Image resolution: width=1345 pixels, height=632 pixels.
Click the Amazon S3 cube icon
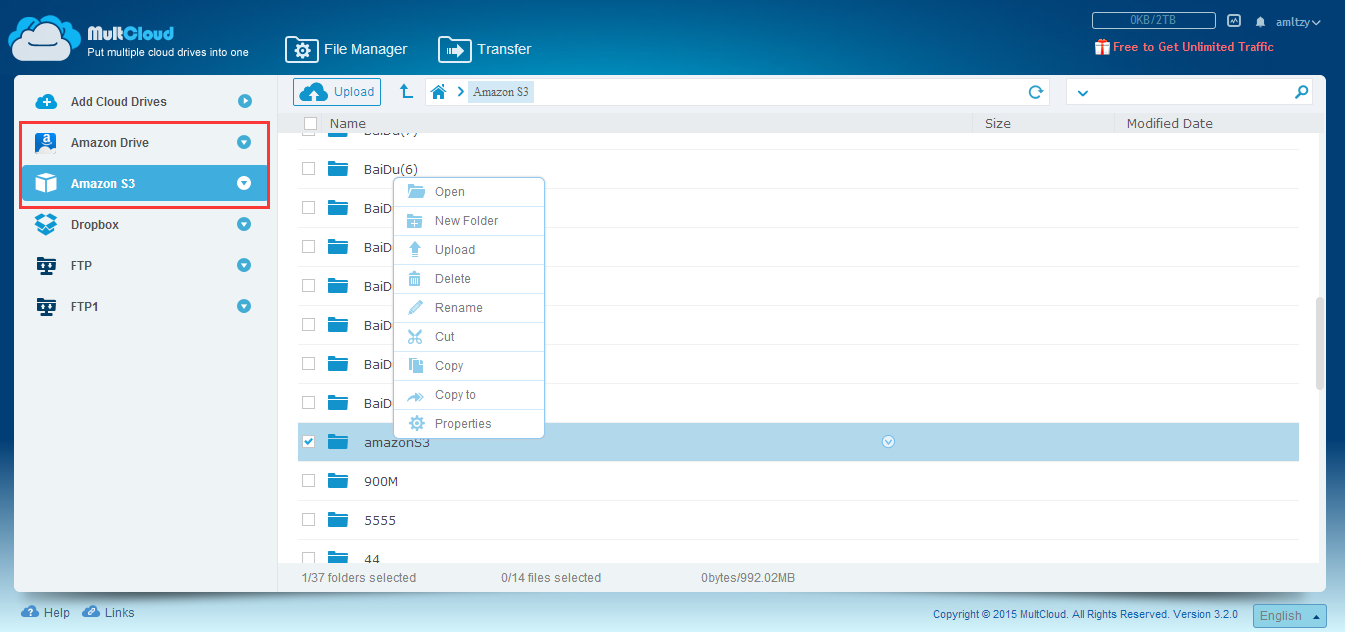coord(46,184)
